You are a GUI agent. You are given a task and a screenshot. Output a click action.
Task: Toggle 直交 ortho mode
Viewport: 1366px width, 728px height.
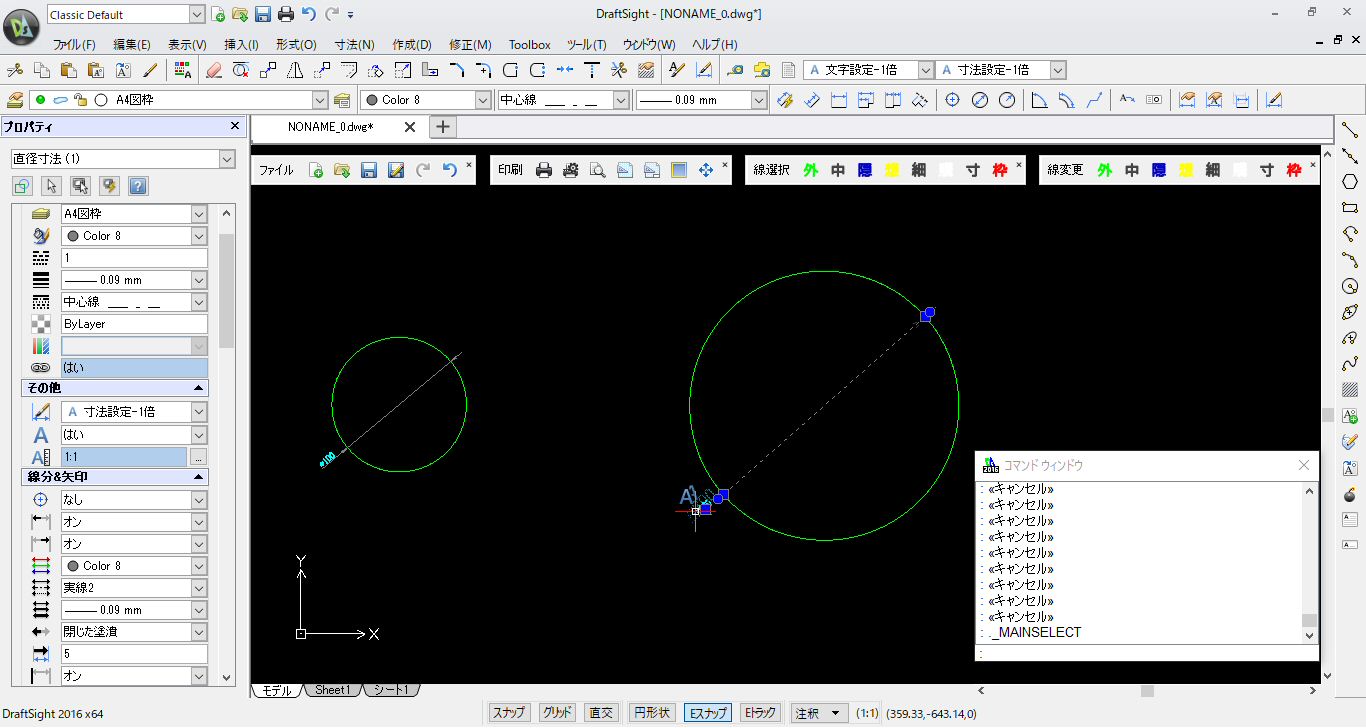click(x=602, y=713)
